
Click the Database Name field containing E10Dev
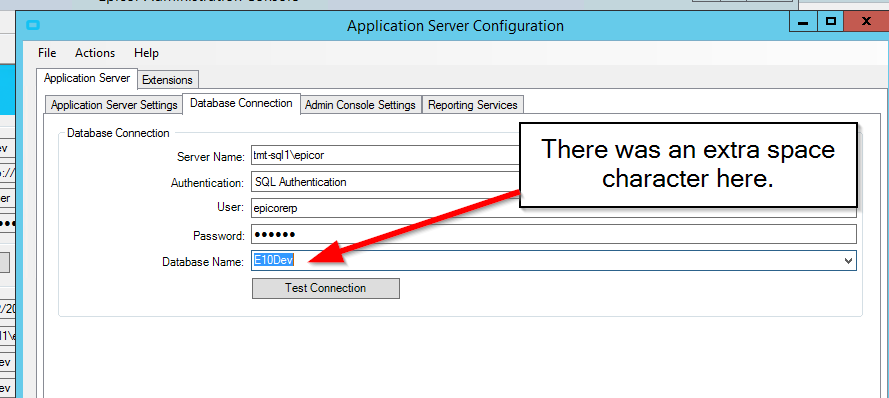click(554, 261)
